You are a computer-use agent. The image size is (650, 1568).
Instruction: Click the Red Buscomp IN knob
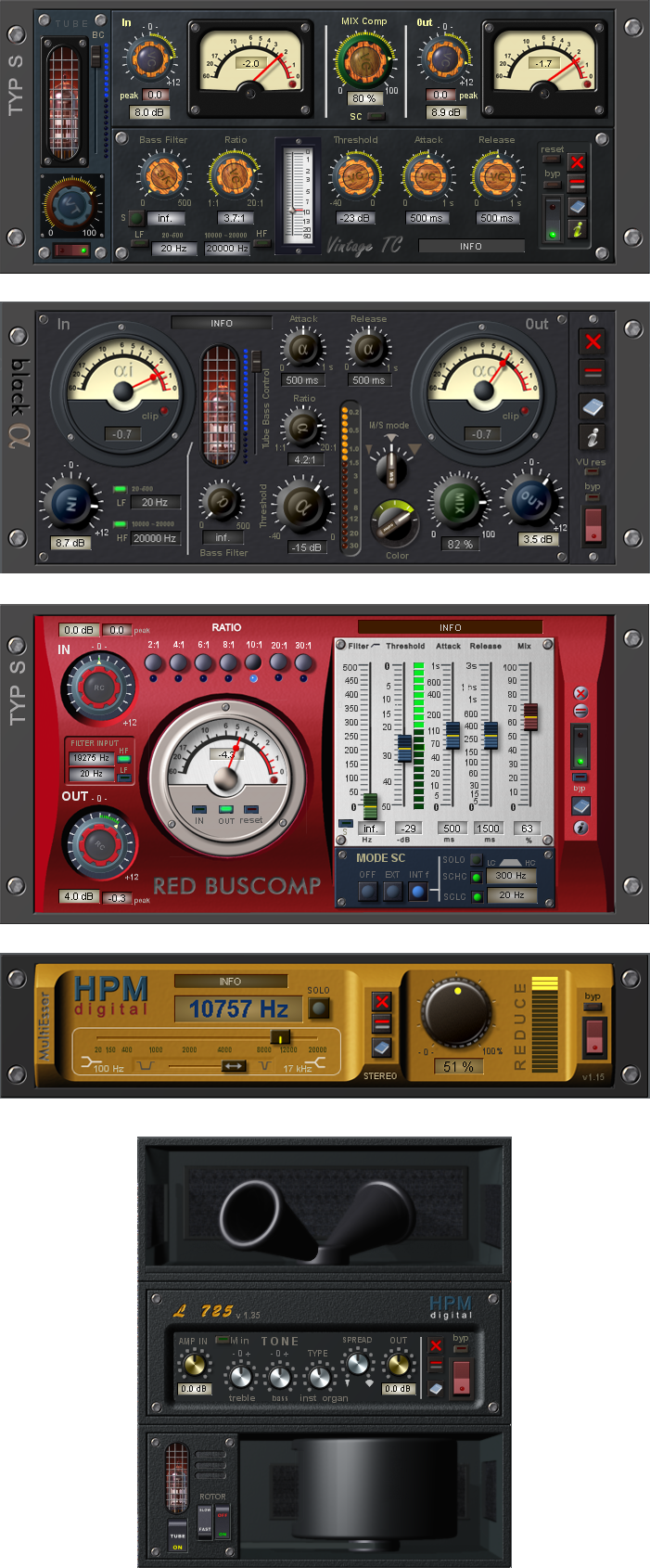pos(98,688)
